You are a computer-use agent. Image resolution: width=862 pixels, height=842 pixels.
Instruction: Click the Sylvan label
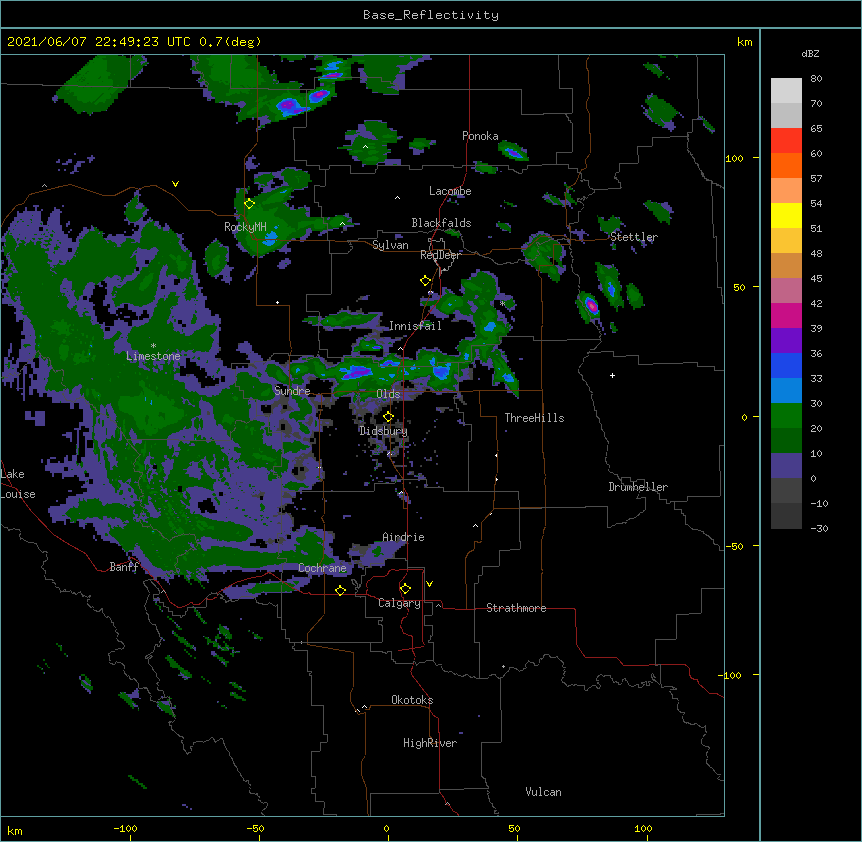pyautogui.click(x=390, y=245)
